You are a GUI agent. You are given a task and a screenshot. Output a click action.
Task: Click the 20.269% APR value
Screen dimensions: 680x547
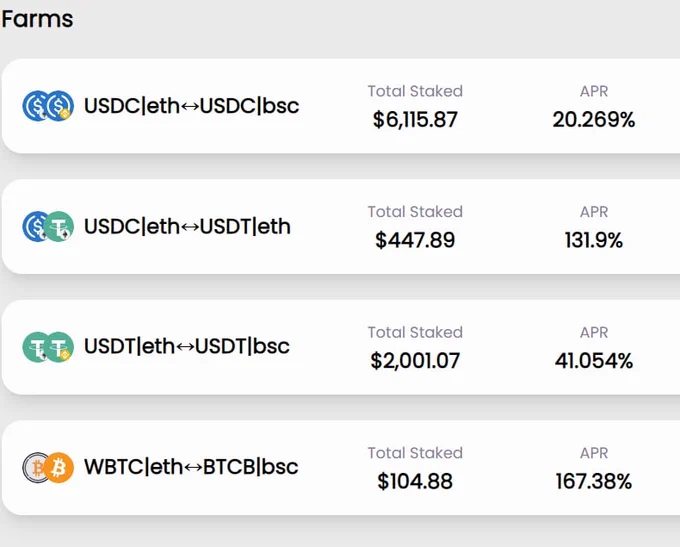pyautogui.click(x=594, y=120)
